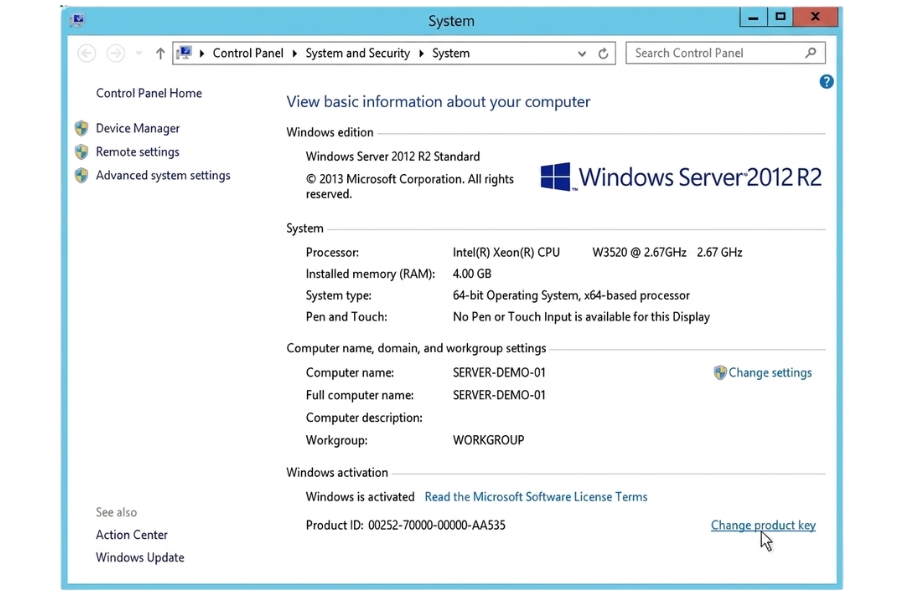Click the search magnifier icon
Image resolution: width=900 pixels, height=600 pixels.
click(810, 53)
